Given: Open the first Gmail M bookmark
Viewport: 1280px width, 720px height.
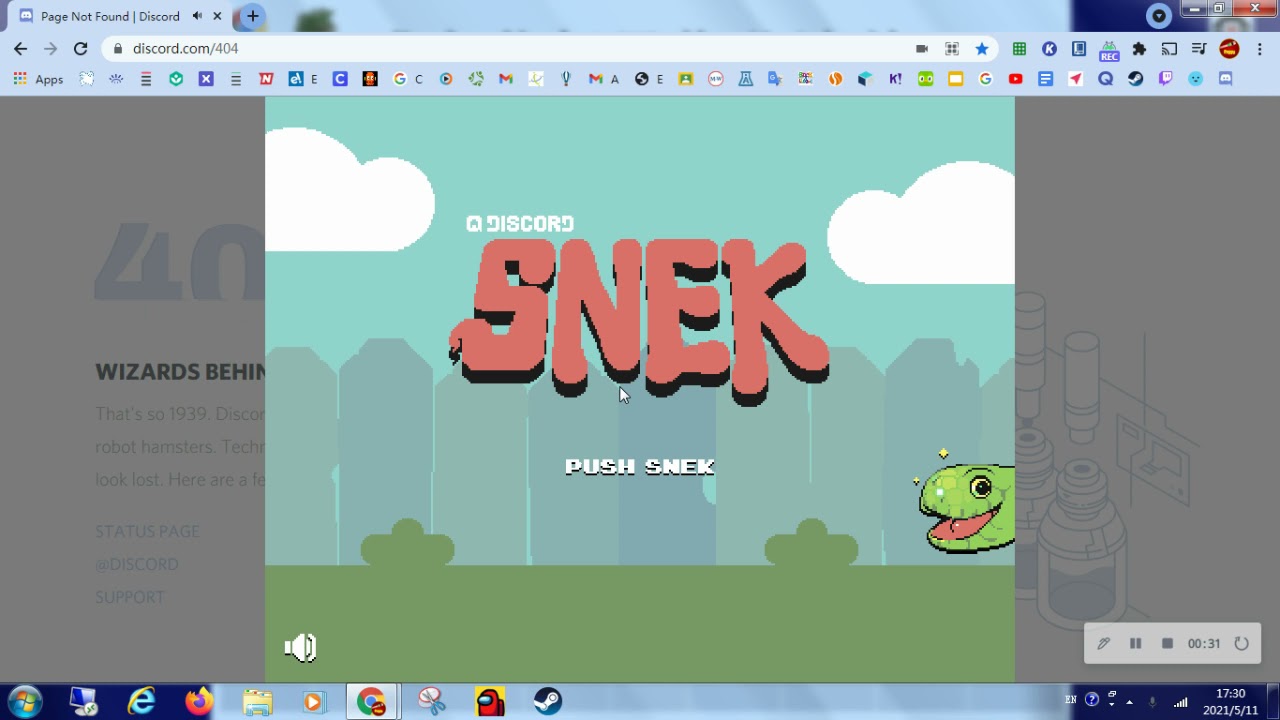Looking at the screenshot, I should click(505, 79).
